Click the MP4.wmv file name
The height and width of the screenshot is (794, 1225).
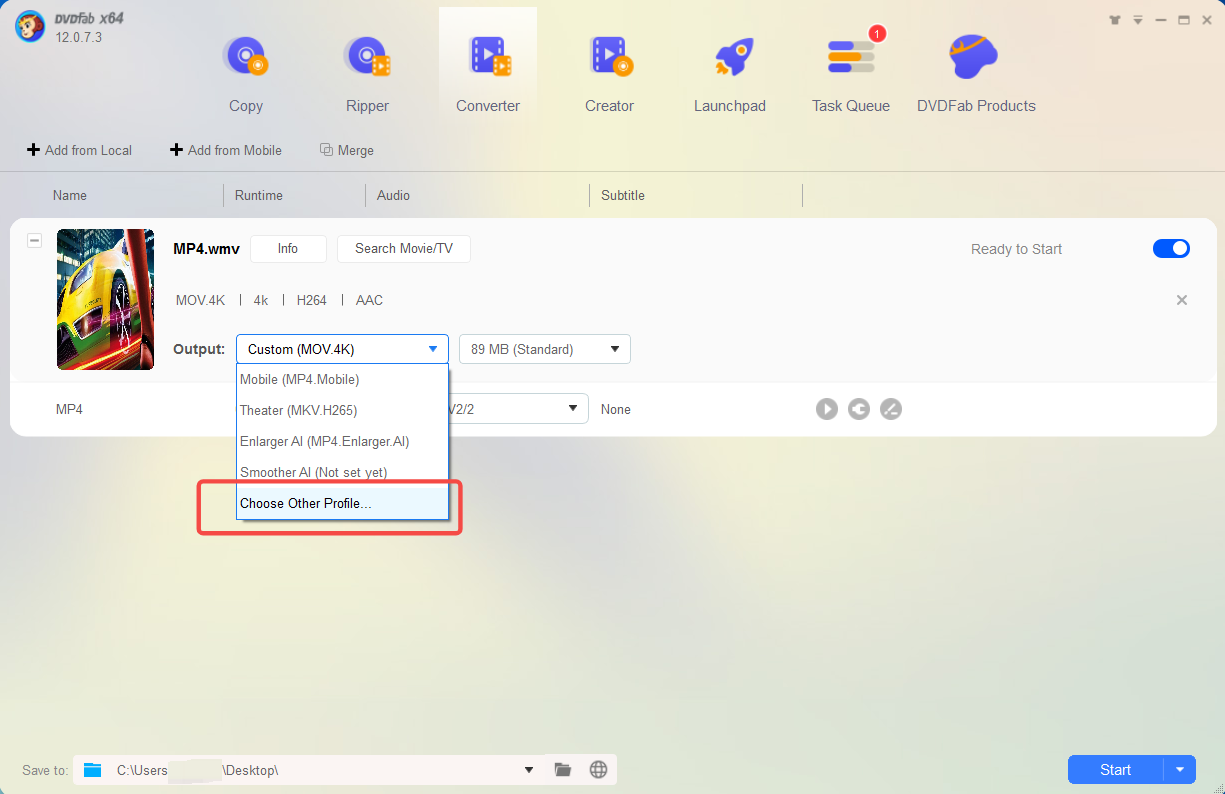tap(207, 248)
